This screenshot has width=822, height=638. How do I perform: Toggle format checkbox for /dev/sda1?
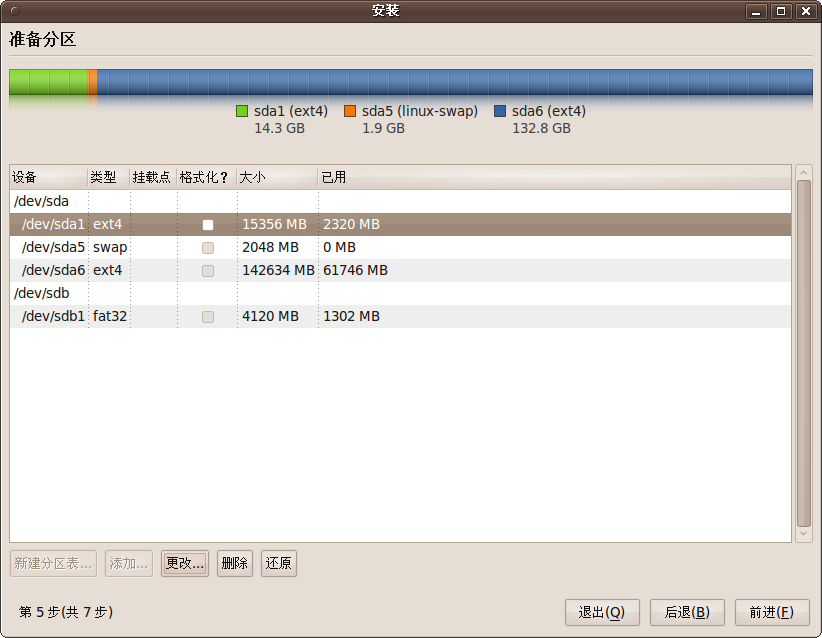coord(208,225)
